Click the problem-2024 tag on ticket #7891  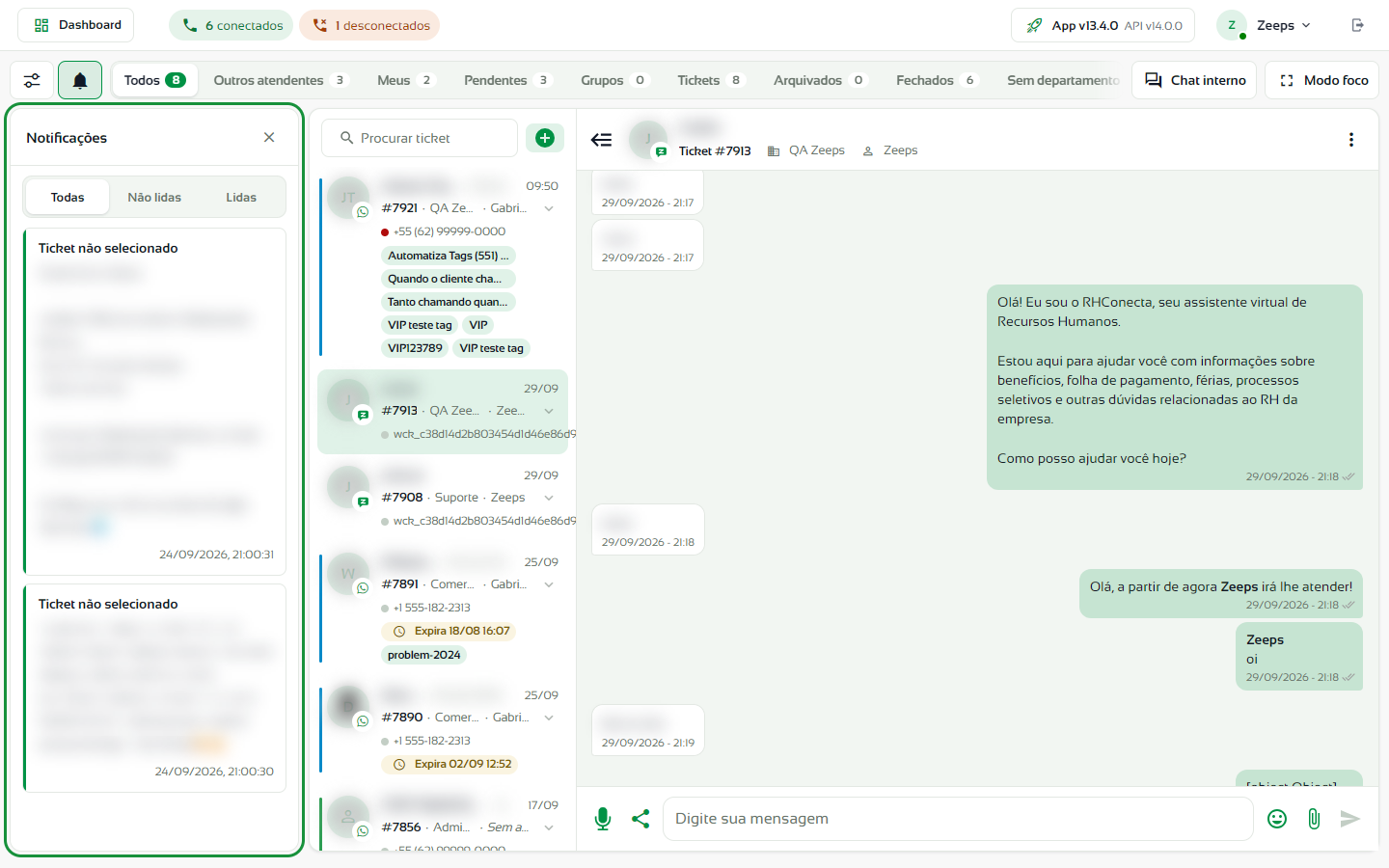tap(424, 655)
